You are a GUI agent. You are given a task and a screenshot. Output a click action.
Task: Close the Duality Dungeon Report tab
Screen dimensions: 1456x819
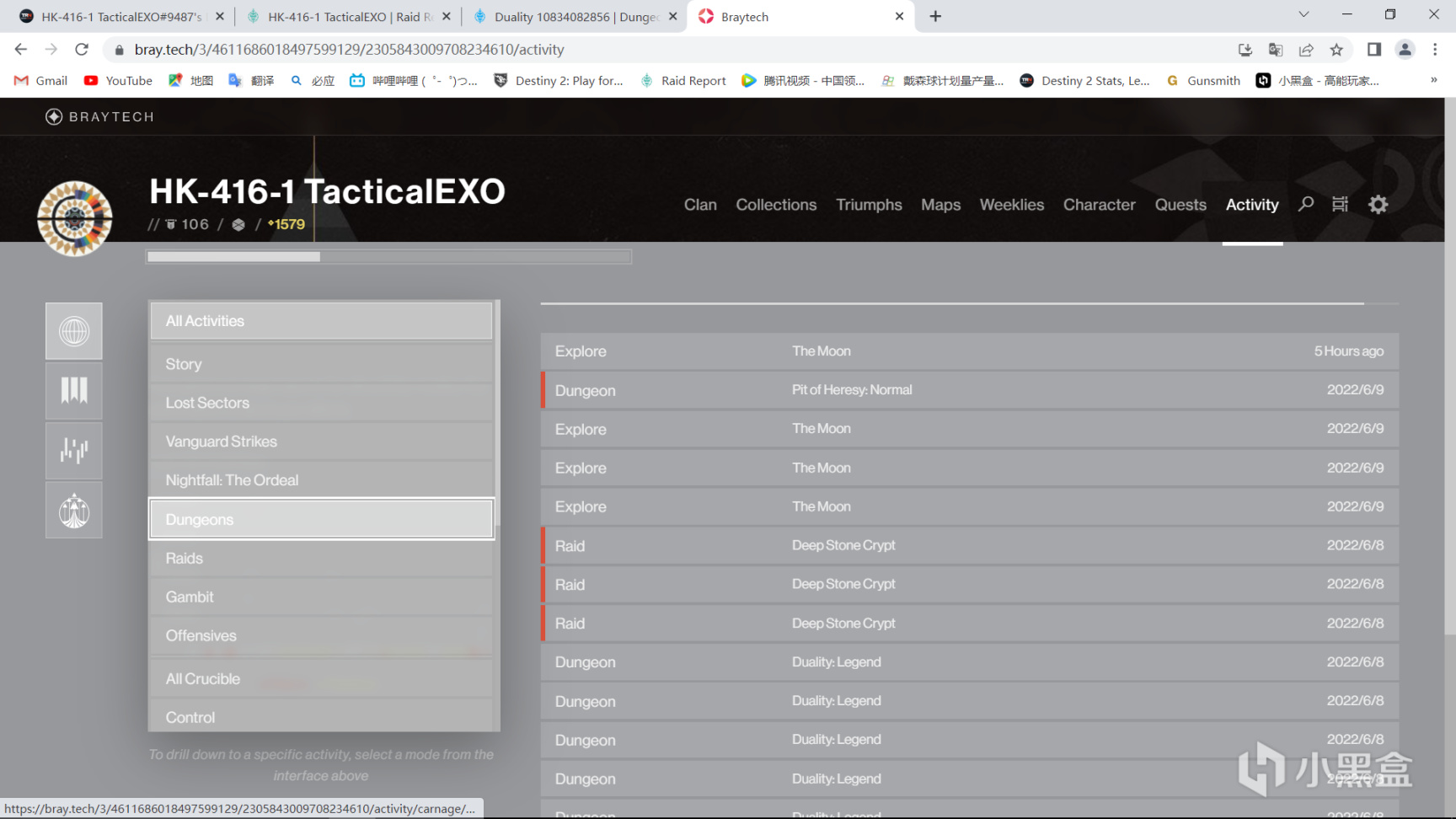point(673,16)
